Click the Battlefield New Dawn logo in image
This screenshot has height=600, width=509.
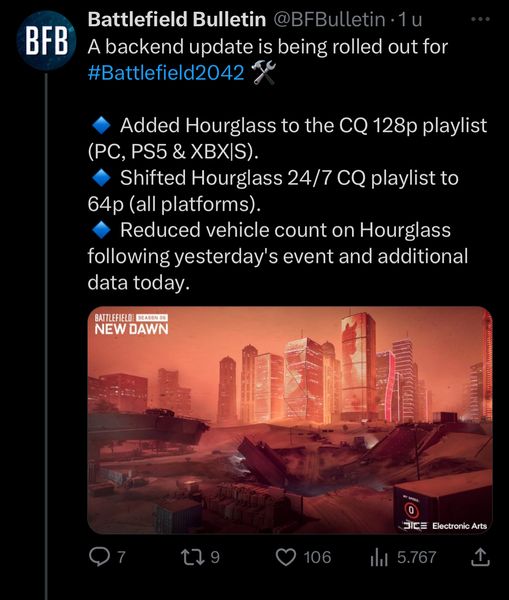[x=131, y=324]
